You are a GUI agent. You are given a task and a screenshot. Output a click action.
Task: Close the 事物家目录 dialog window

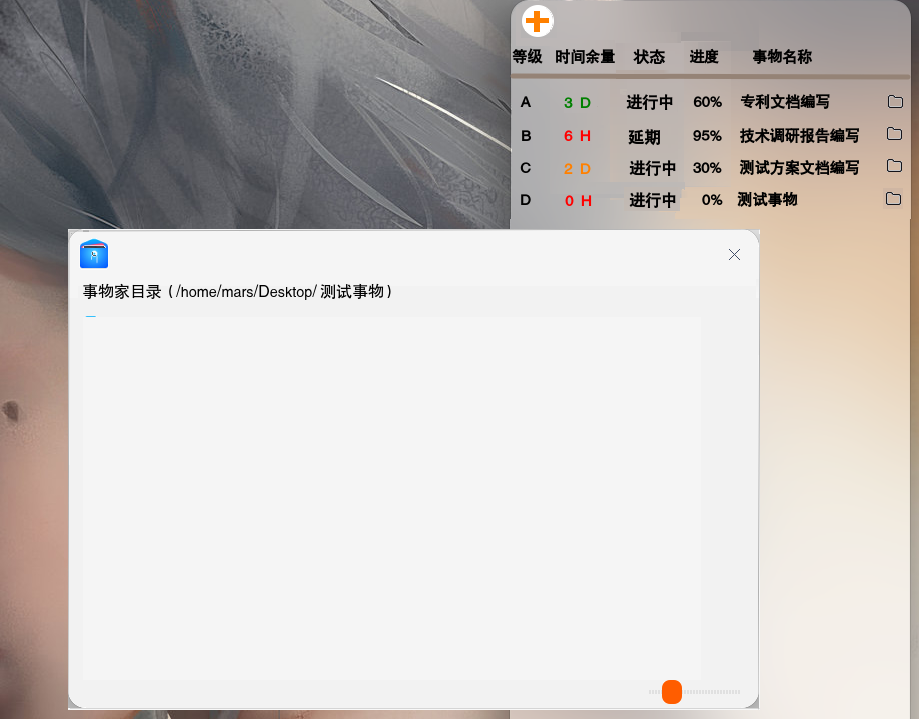pos(734,255)
